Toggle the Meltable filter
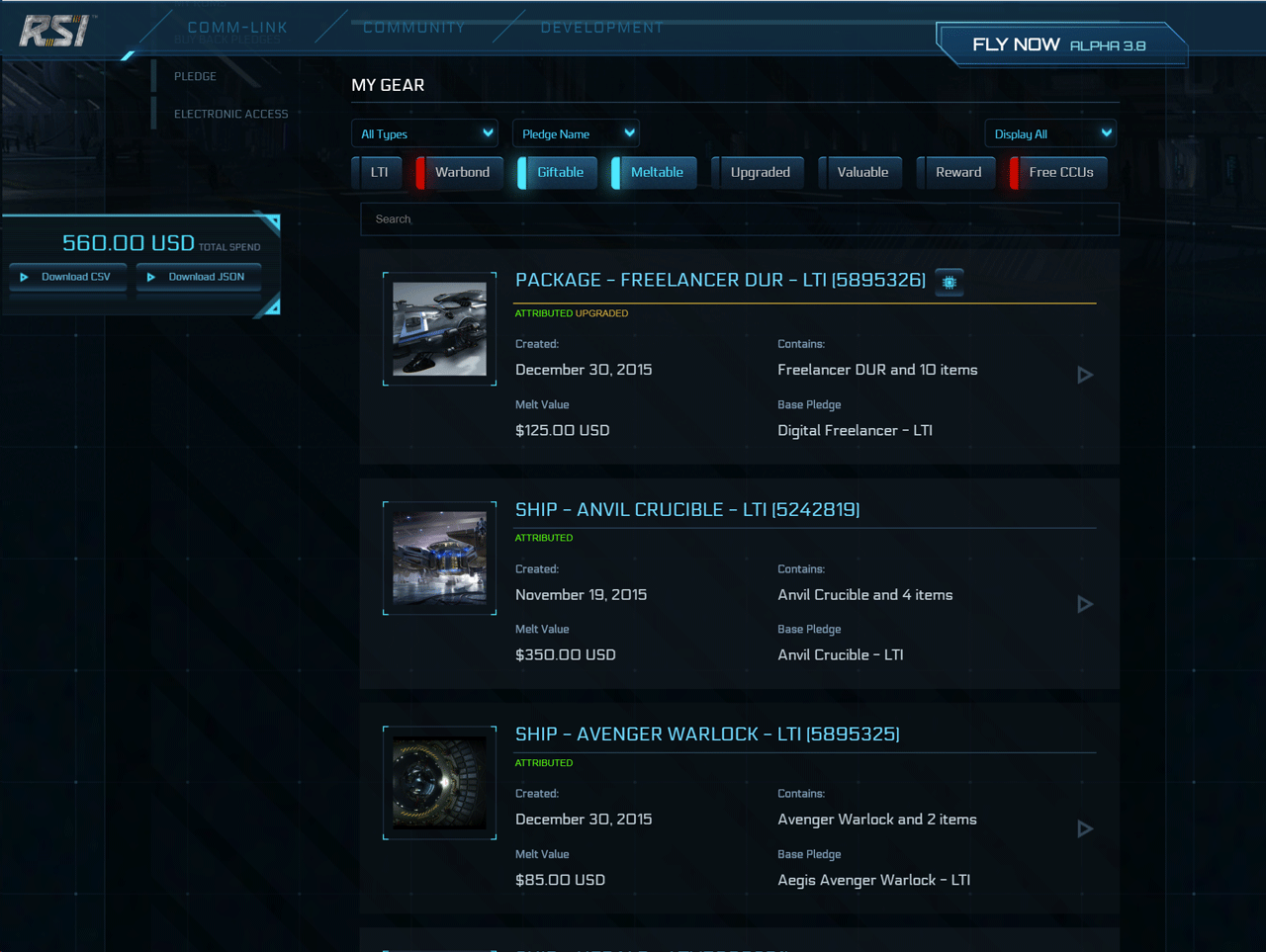This screenshot has width=1266, height=952. [655, 172]
